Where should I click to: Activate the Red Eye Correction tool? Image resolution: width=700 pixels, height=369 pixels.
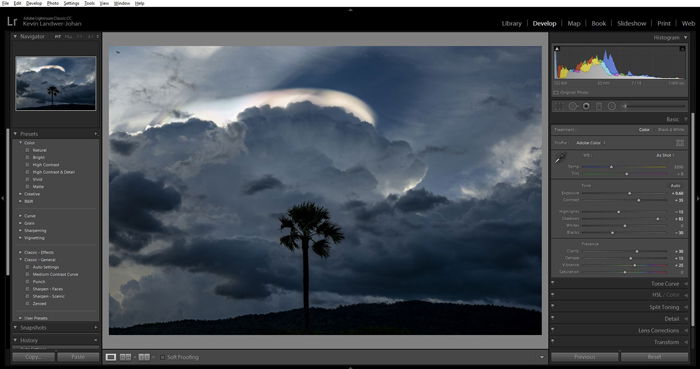click(586, 106)
